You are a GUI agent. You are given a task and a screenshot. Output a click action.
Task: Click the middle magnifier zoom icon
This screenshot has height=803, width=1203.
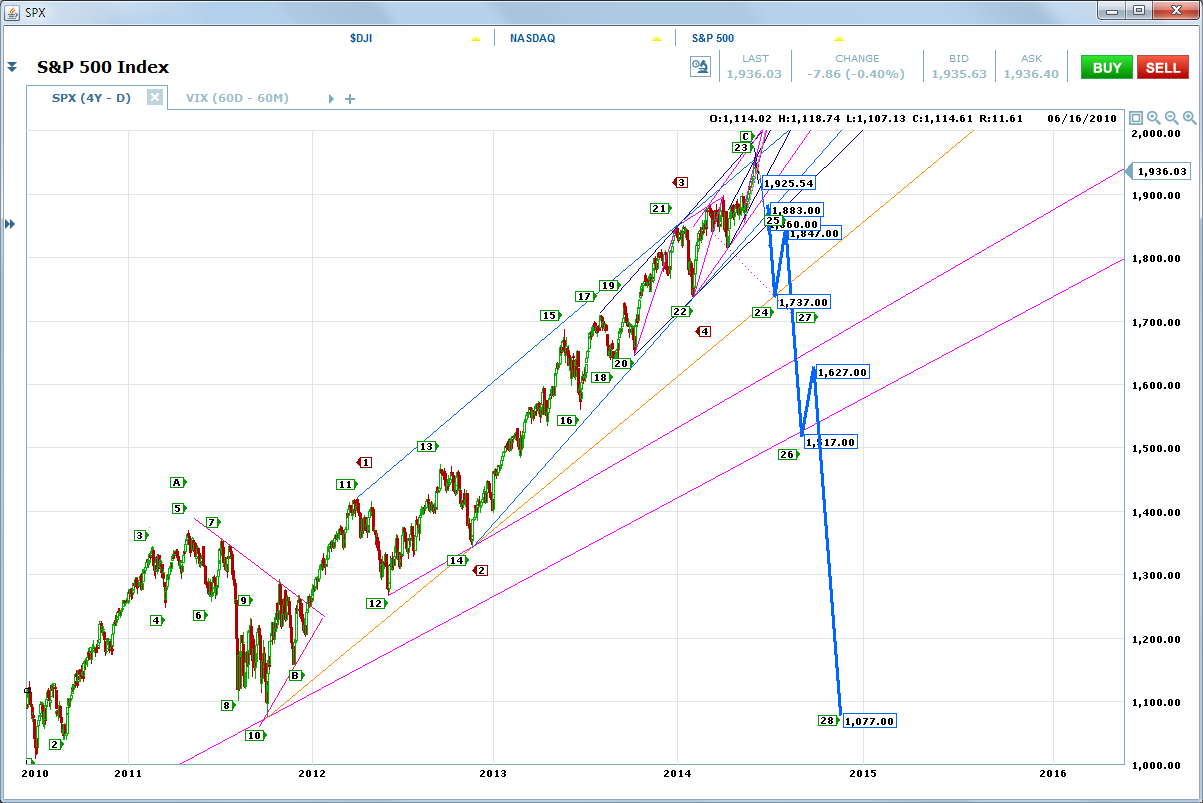tap(1171, 118)
